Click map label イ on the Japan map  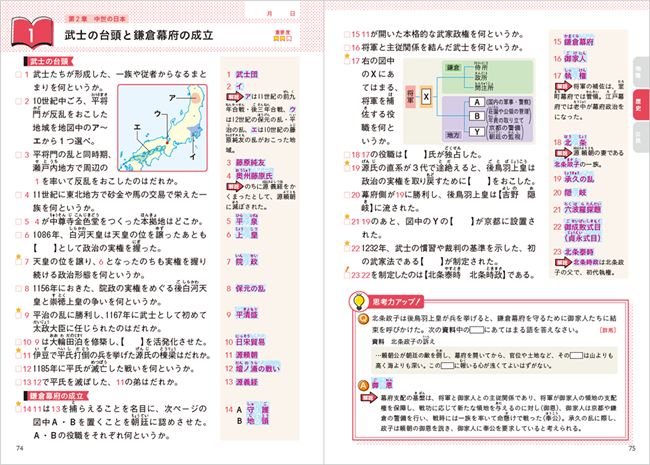[193, 157]
